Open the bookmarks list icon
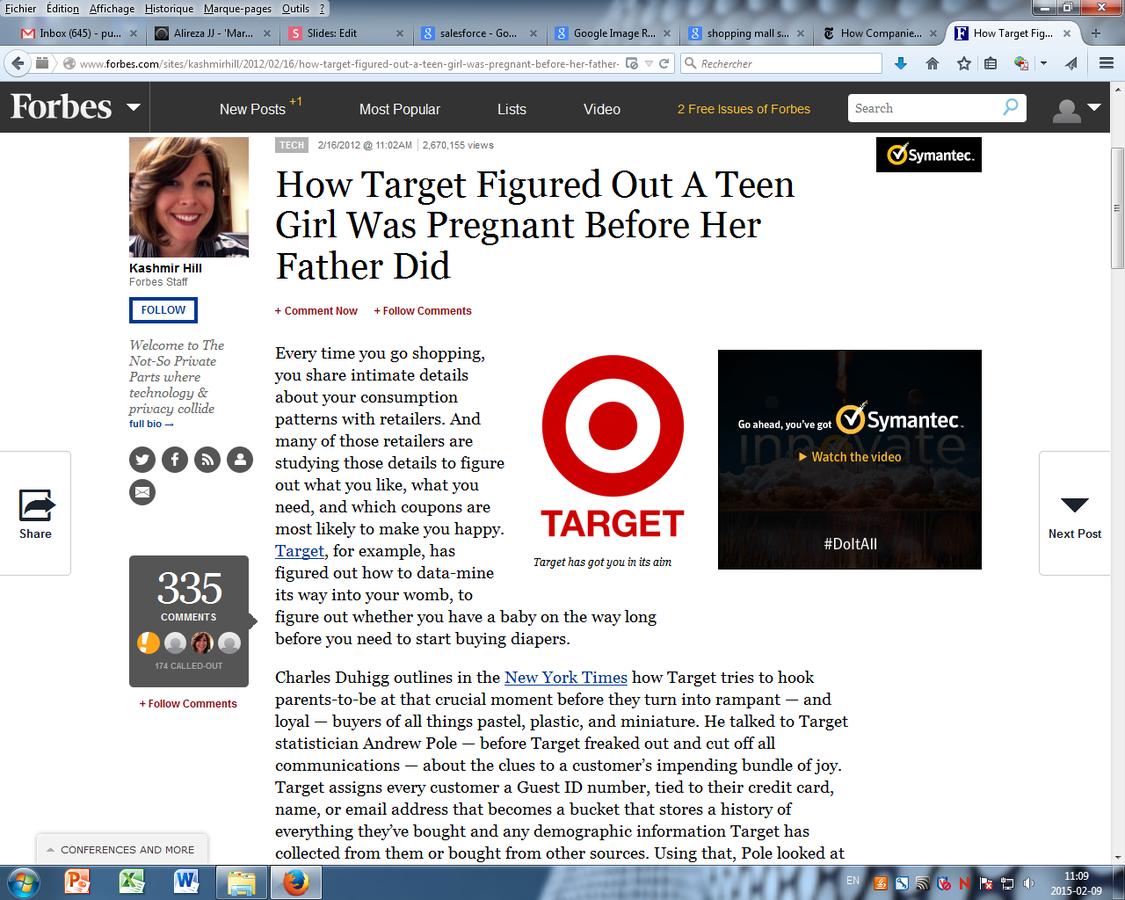The height and width of the screenshot is (900, 1125). (991, 64)
